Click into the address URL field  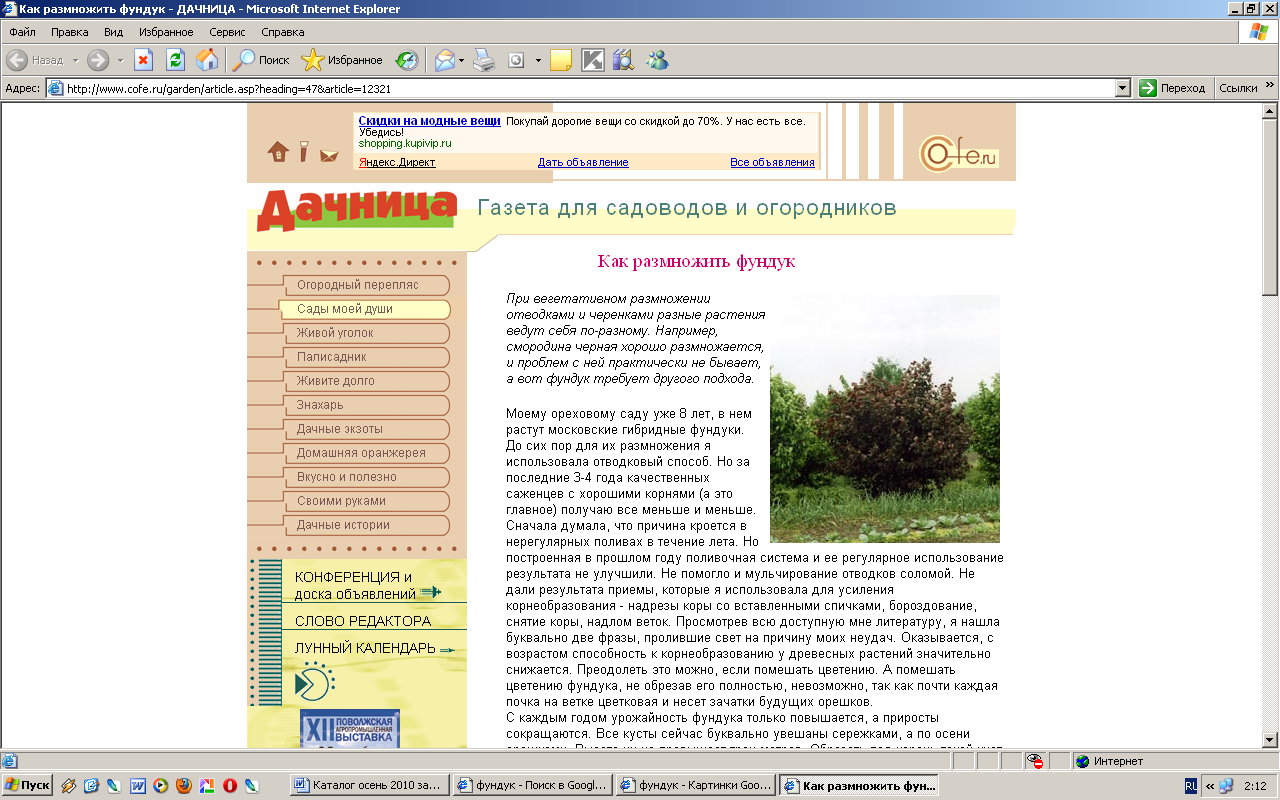[x=588, y=88]
